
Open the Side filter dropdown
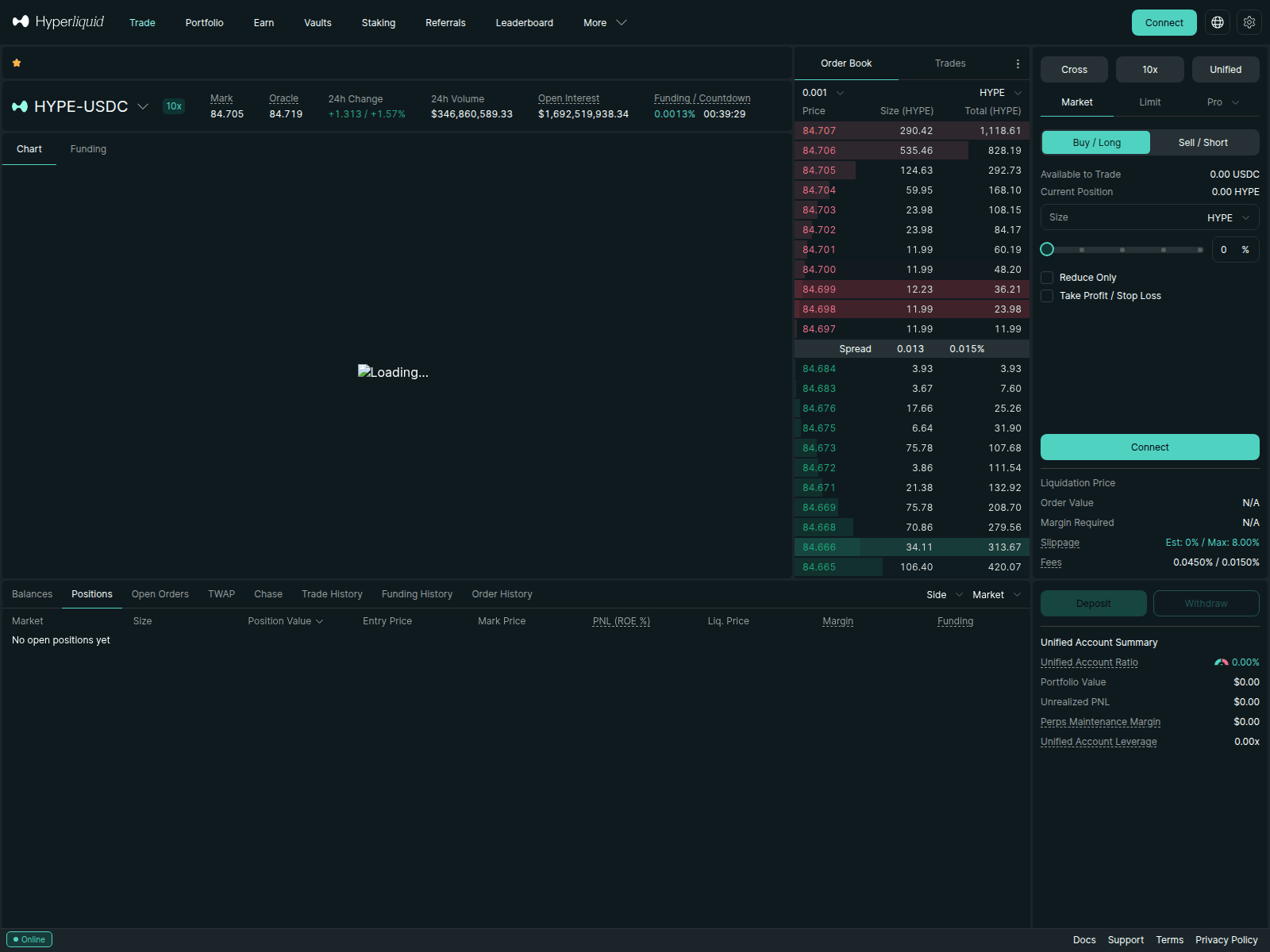[945, 595]
